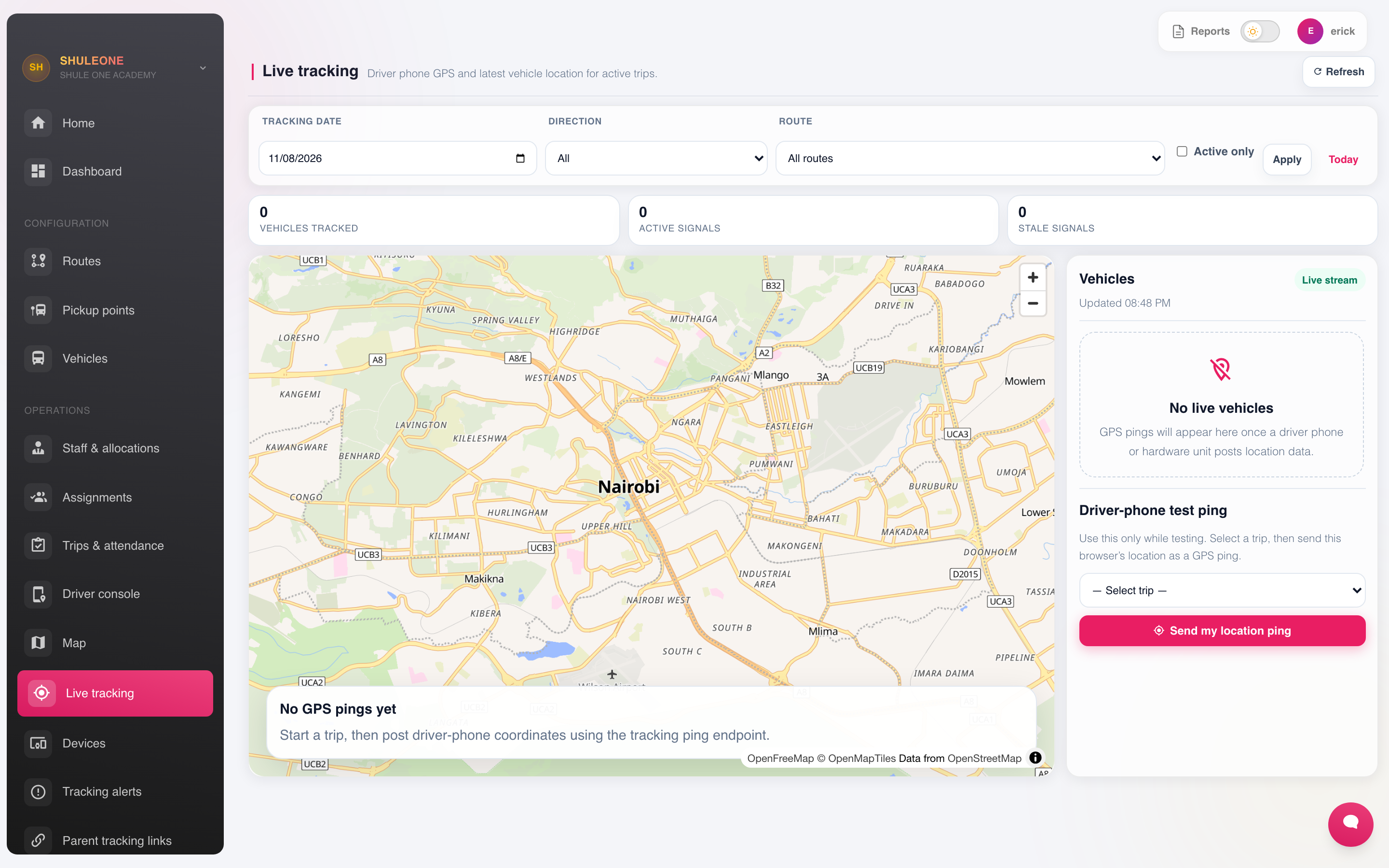Click the Devices icon in sidebar
Image resolution: width=1389 pixels, height=868 pixels.
pos(38,744)
